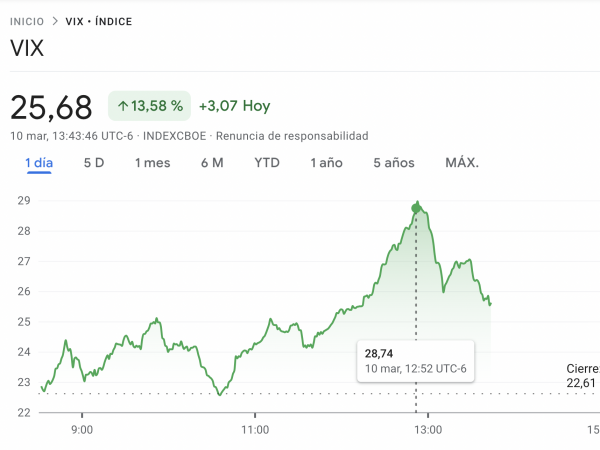Click the 28,74 tooltip value
This screenshot has height=450, width=600.
pyautogui.click(x=379, y=354)
